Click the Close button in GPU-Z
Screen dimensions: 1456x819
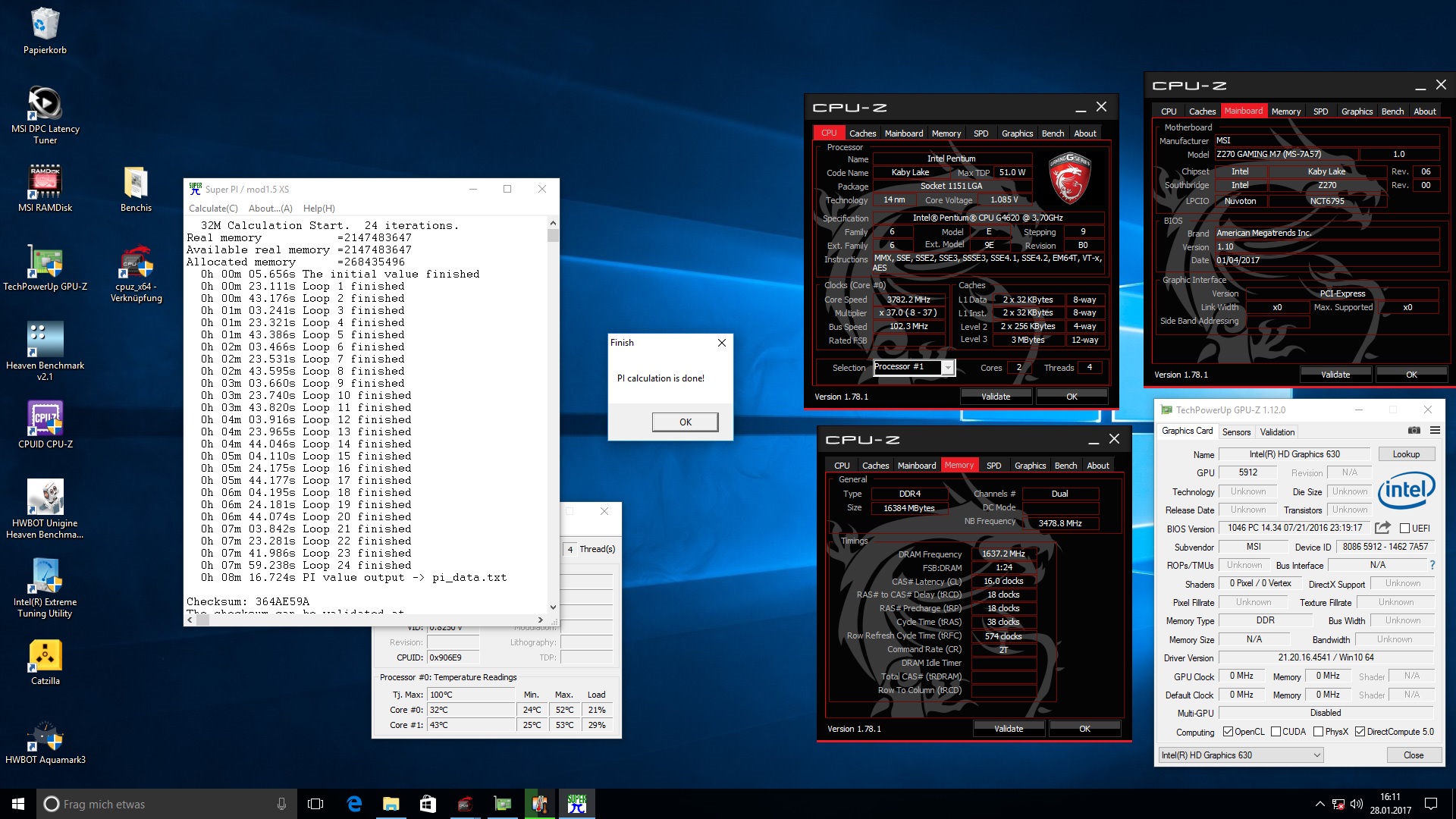[x=1414, y=755]
